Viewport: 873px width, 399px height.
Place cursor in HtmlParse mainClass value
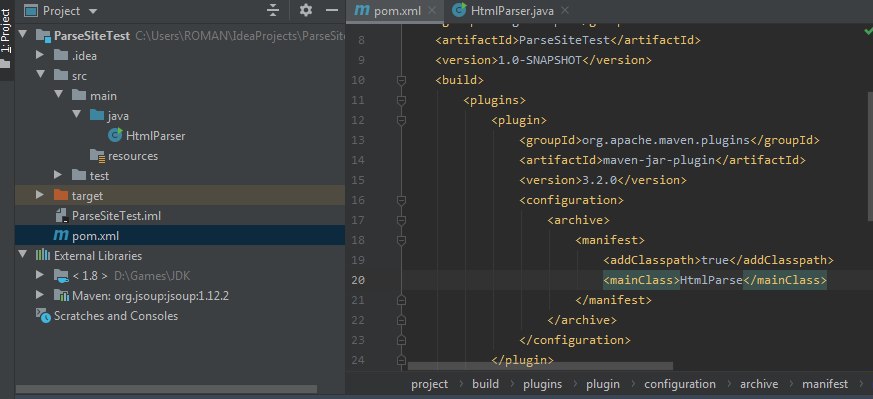click(711, 280)
